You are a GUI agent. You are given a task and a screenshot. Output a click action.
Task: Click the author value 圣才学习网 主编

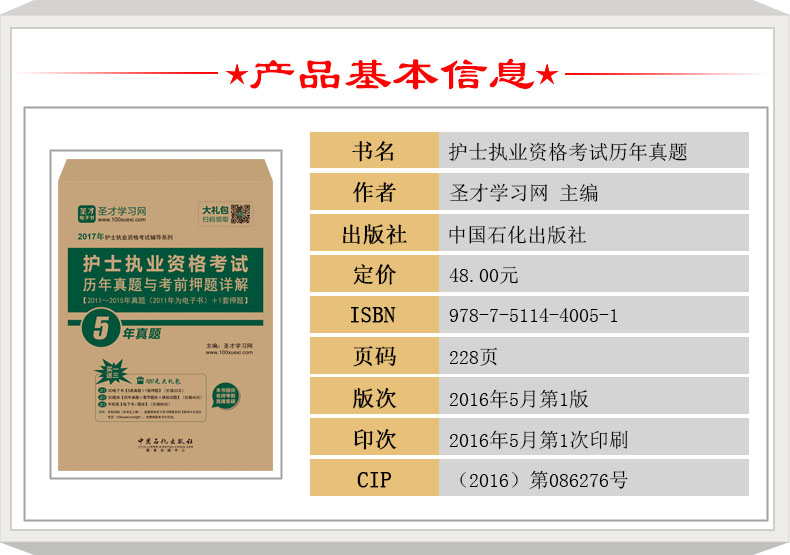coord(523,193)
